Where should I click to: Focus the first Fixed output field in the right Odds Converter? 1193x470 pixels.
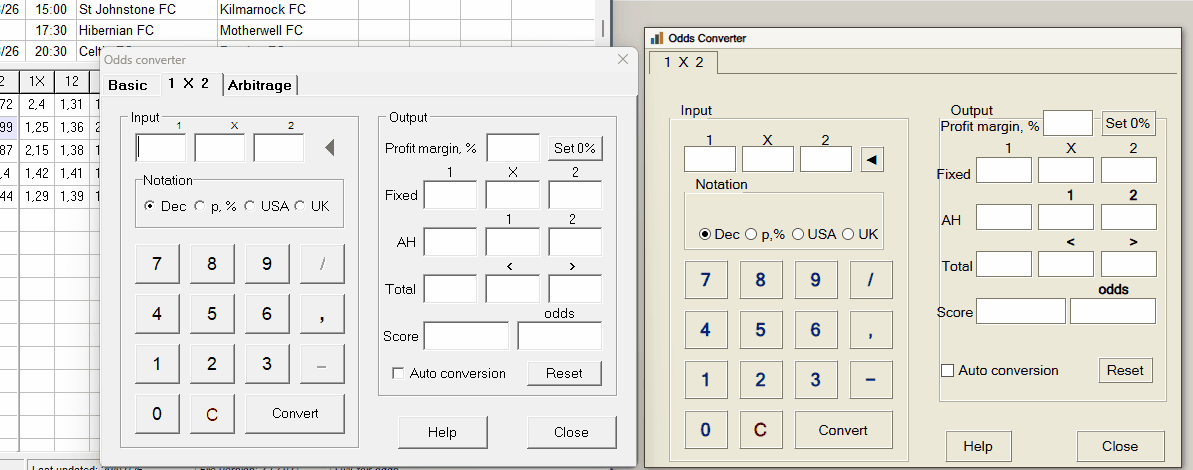[1004, 170]
